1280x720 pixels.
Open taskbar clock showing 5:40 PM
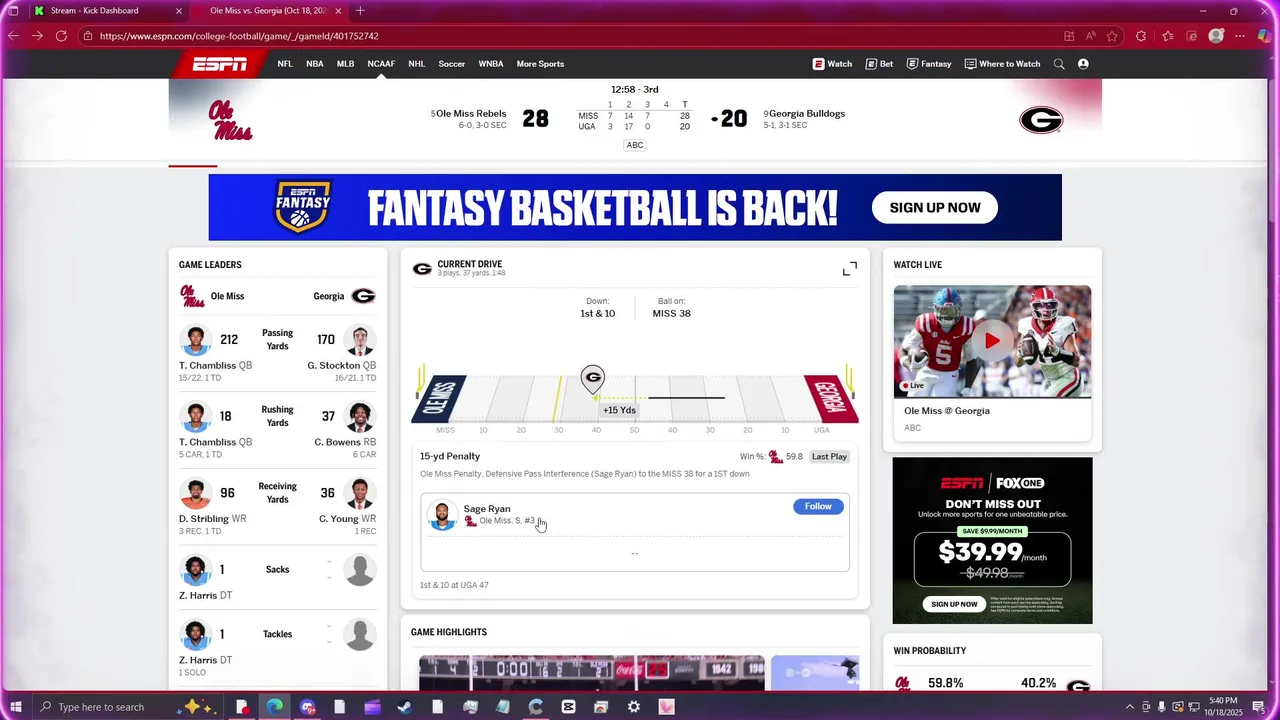1223,707
